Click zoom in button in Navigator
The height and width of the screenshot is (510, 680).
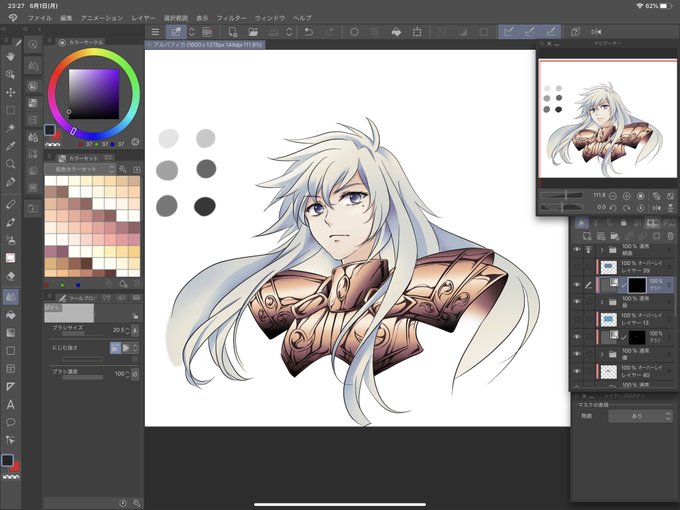pyautogui.click(x=626, y=196)
